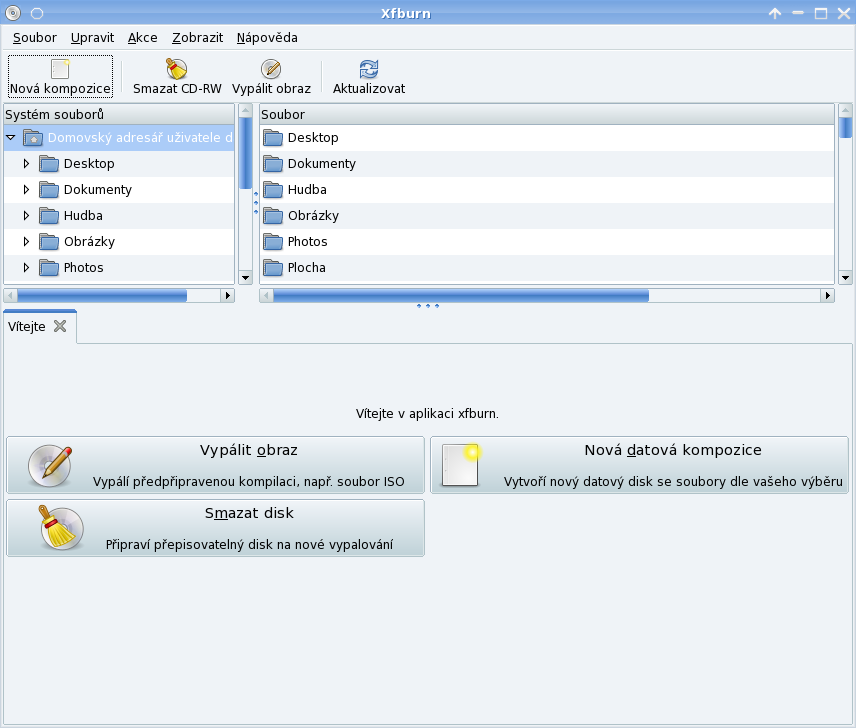Click the Nová kompozice toolbar icon

(x=60, y=69)
